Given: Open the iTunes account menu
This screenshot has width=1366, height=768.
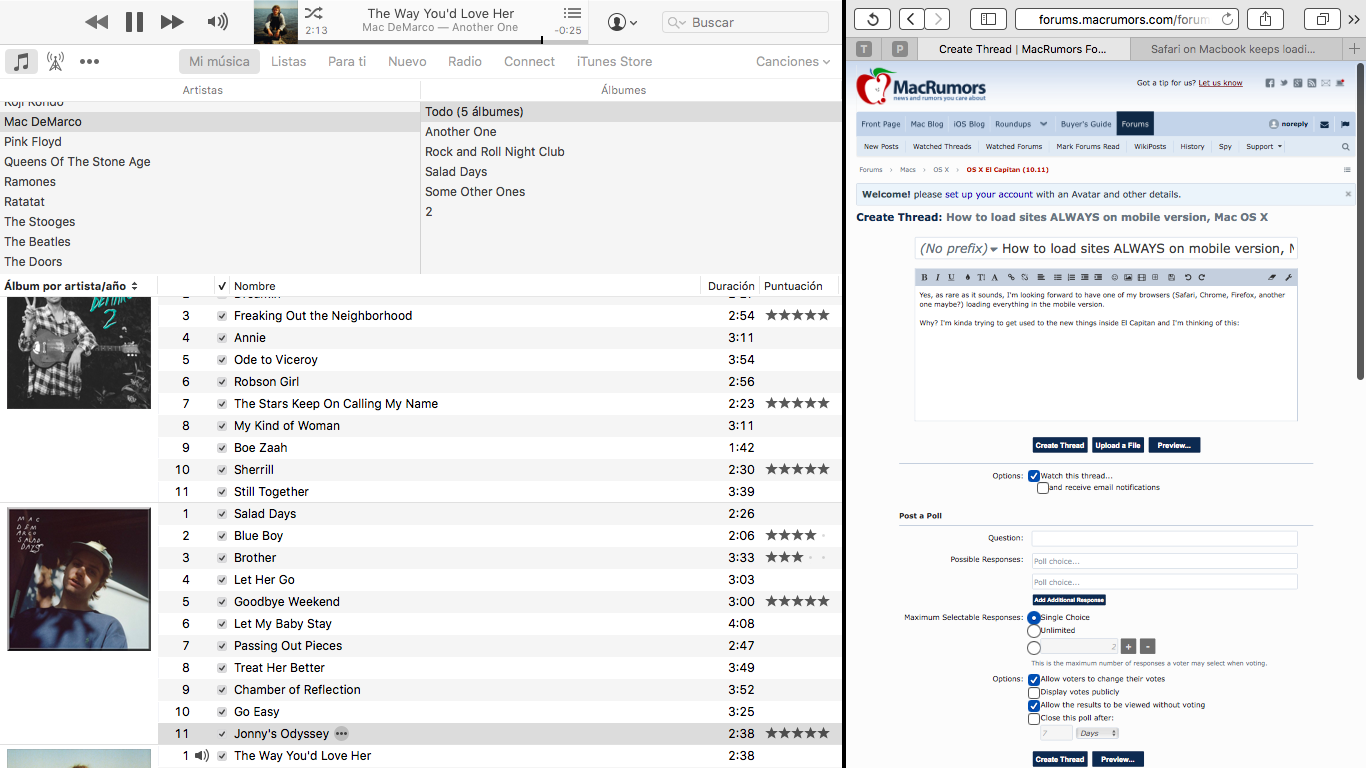Looking at the screenshot, I should [622, 22].
